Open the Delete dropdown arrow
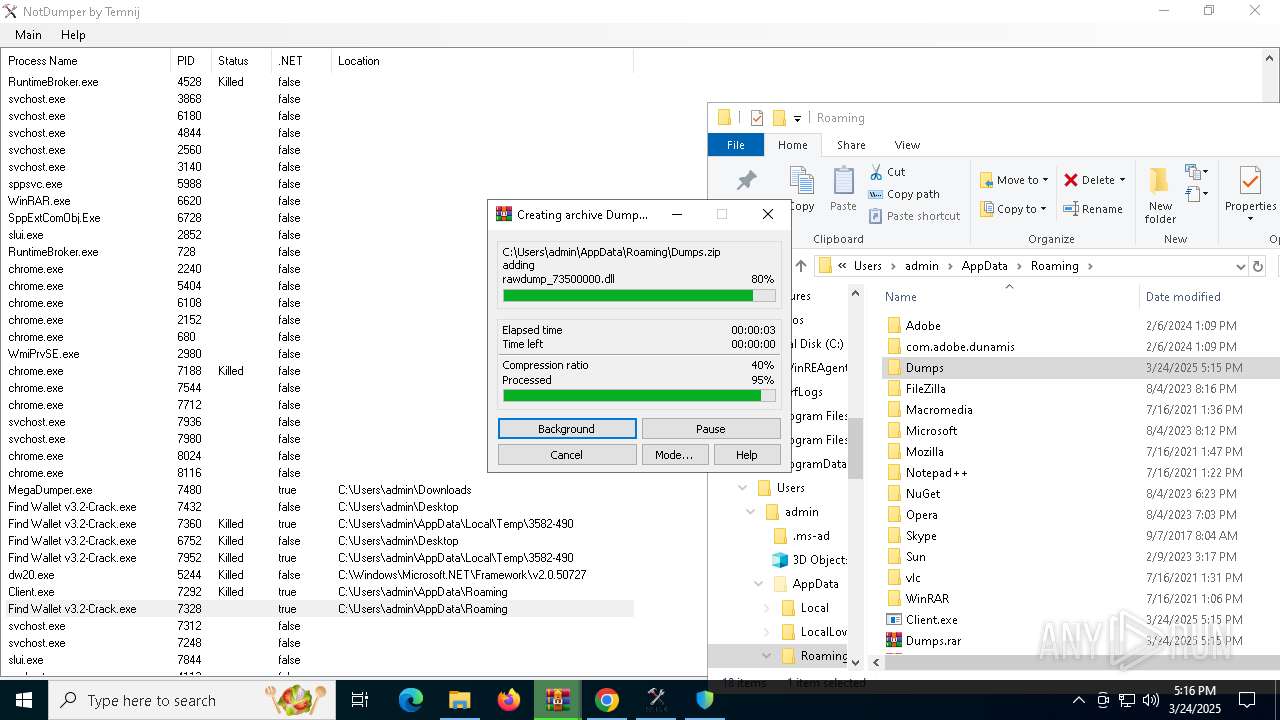 (1122, 180)
